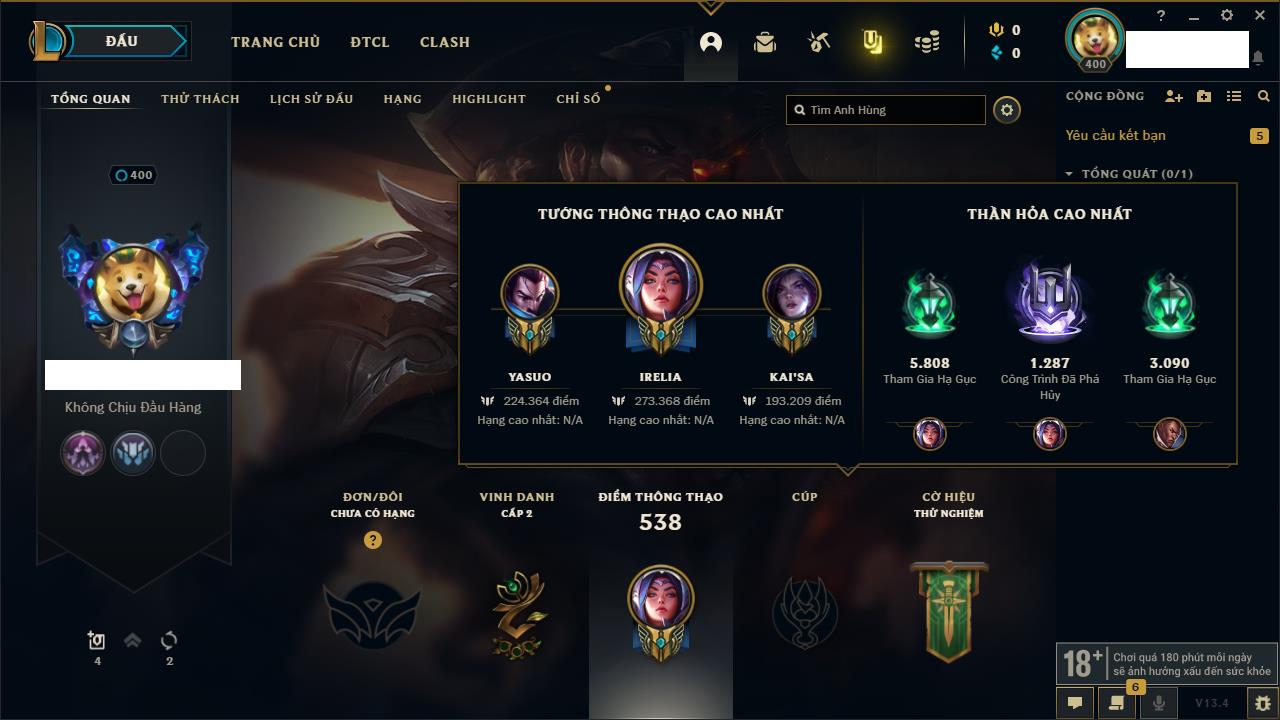The image size is (1280, 720).
Task: Open Yêu cầu kết bạn friend requests
Action: click(x=1115, y=135)
